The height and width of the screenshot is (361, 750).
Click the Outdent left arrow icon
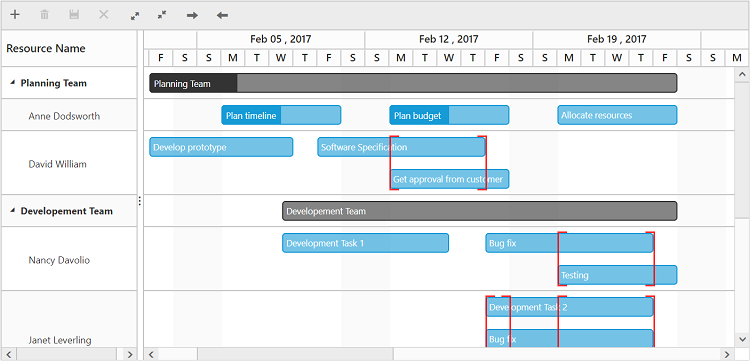(222, 15)
